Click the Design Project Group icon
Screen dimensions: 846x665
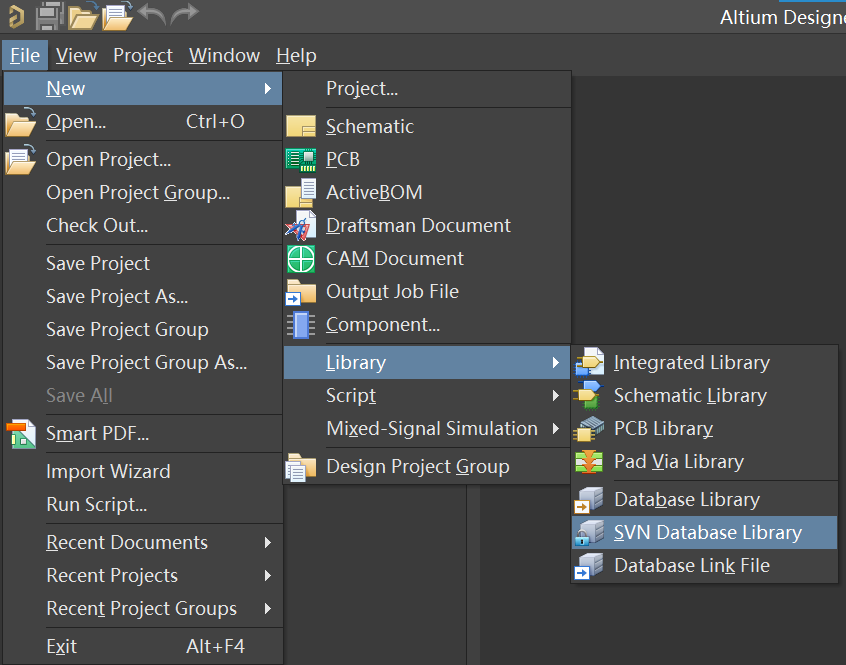click(x=301, y=467)
